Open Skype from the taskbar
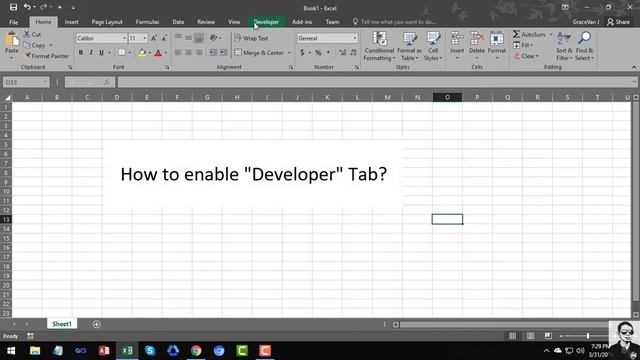The image size is (640, 360). coord(150,351)
